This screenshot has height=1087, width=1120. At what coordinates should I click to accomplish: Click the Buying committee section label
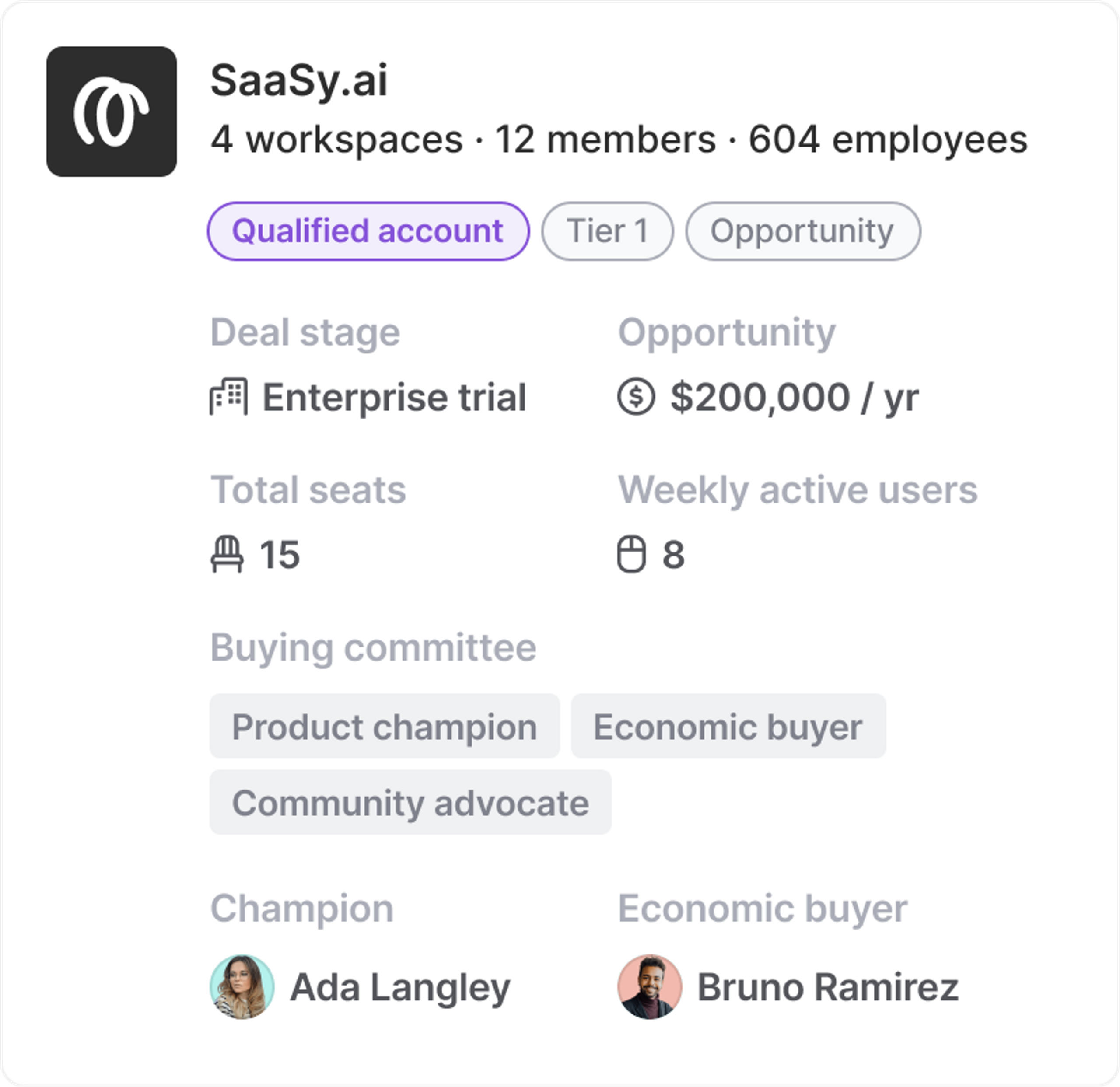[x=373, y=647]
